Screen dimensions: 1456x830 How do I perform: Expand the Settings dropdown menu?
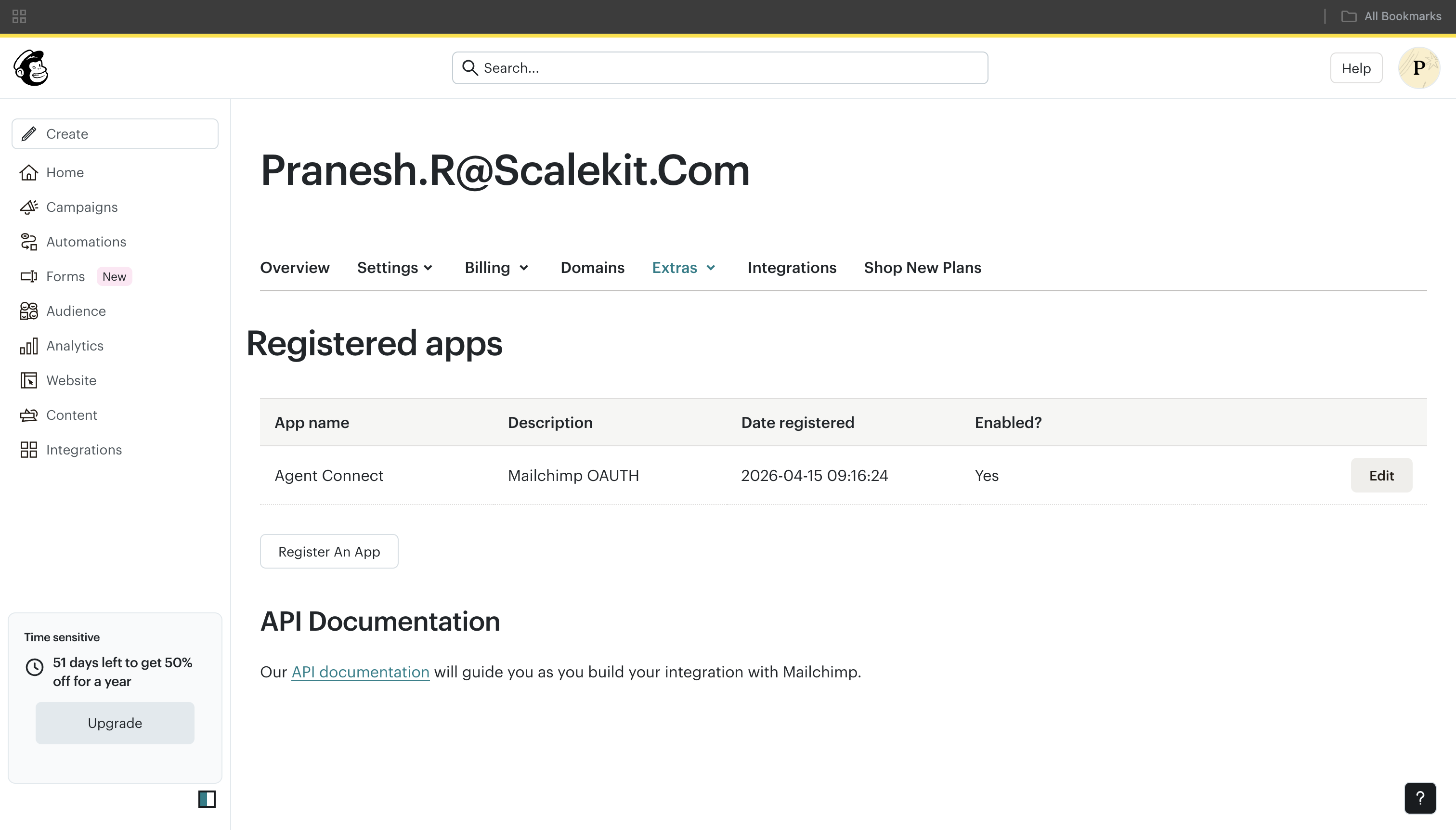tap(394, 268)
